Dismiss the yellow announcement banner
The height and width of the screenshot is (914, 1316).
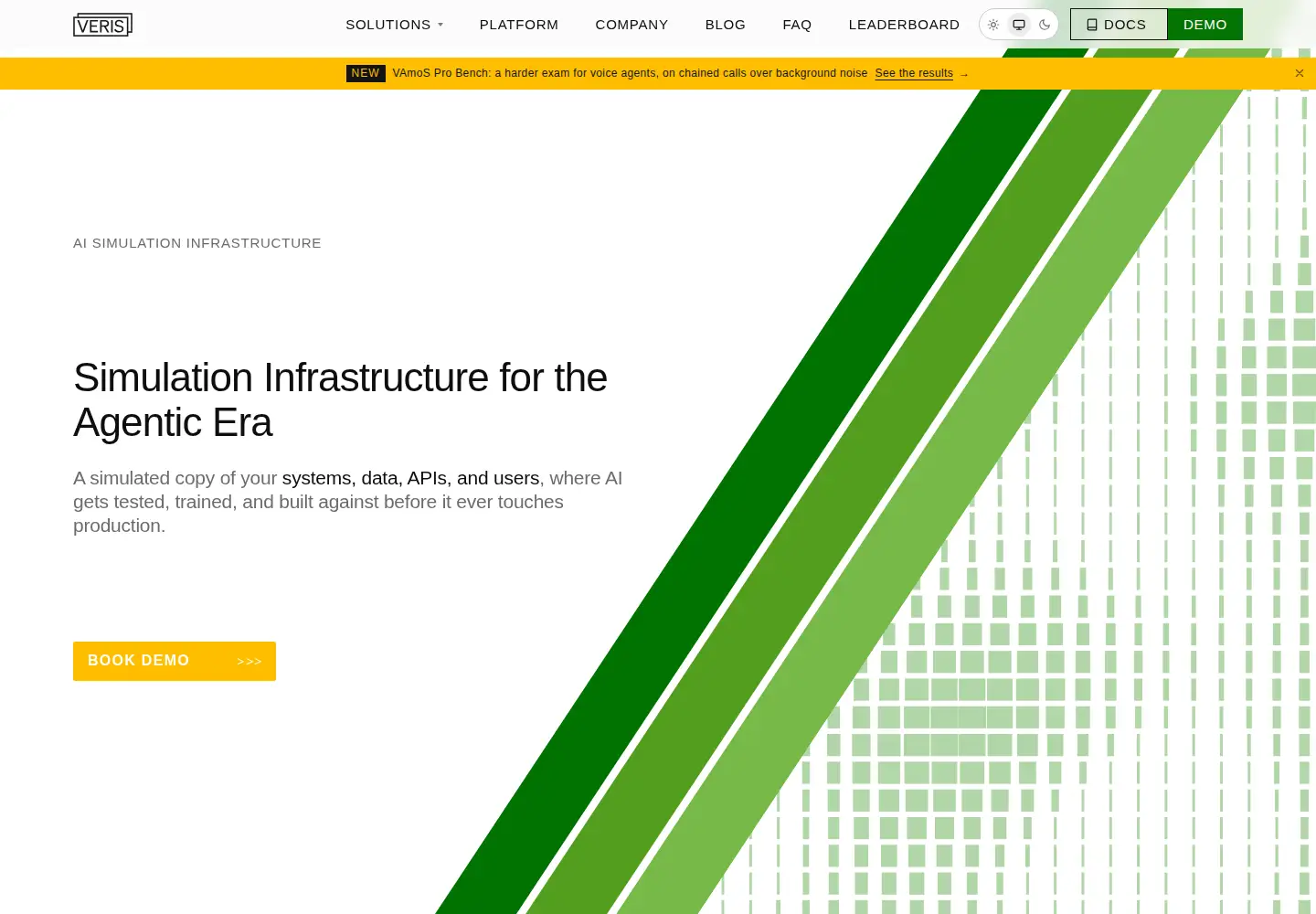[1300, 73]
